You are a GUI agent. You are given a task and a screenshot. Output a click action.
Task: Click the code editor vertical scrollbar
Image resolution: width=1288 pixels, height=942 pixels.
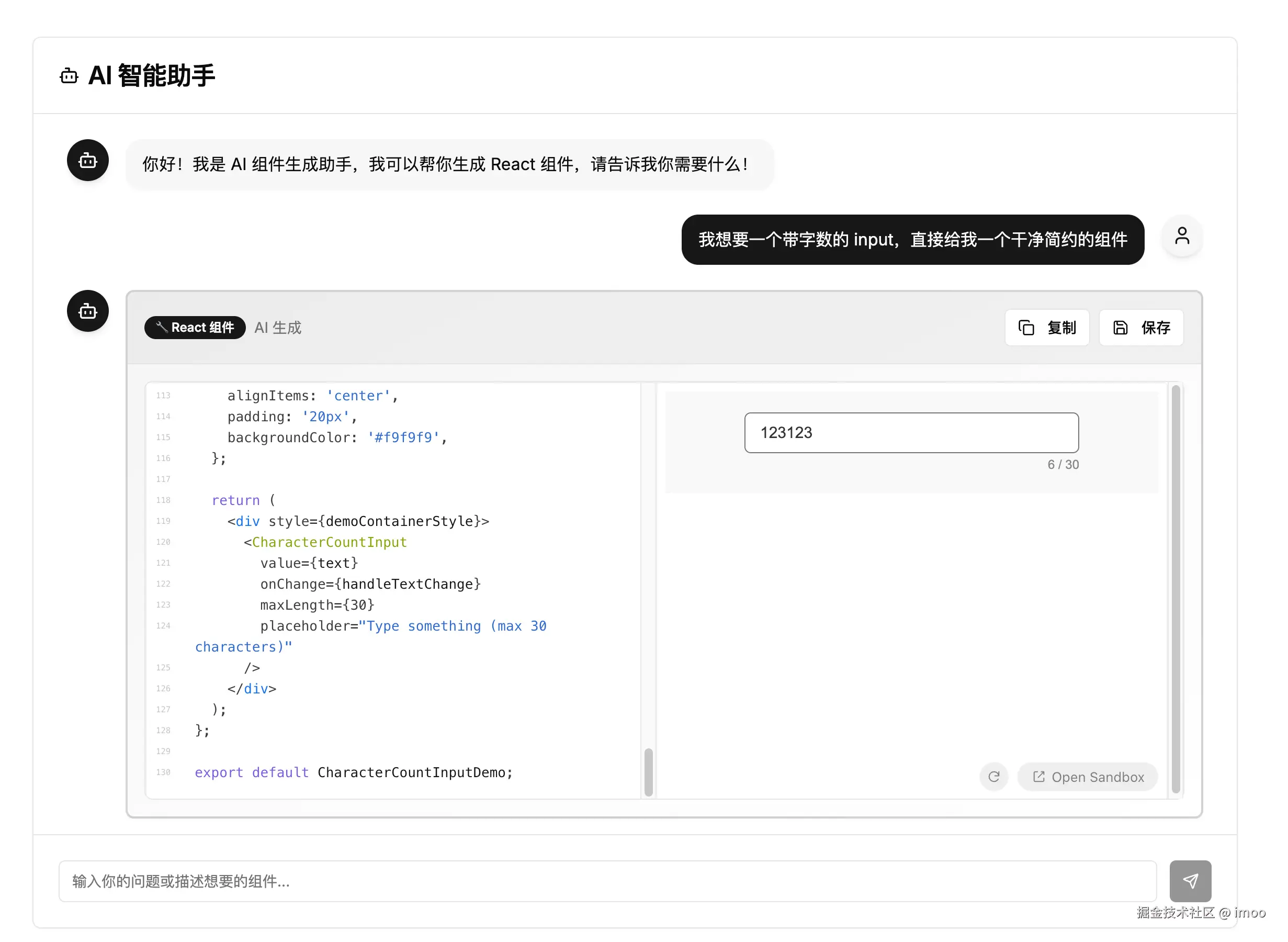(x=648, y=771)
